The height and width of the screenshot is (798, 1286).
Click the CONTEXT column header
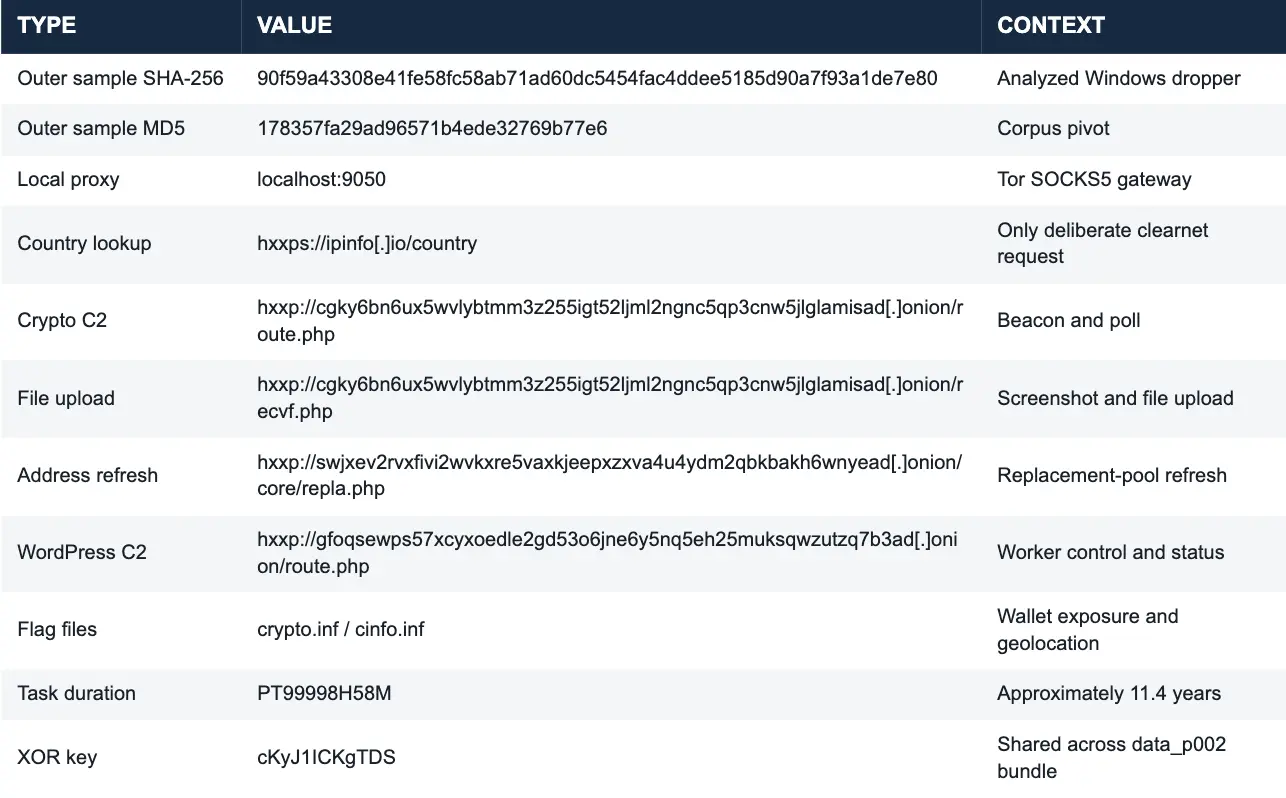pos(1051,26)
